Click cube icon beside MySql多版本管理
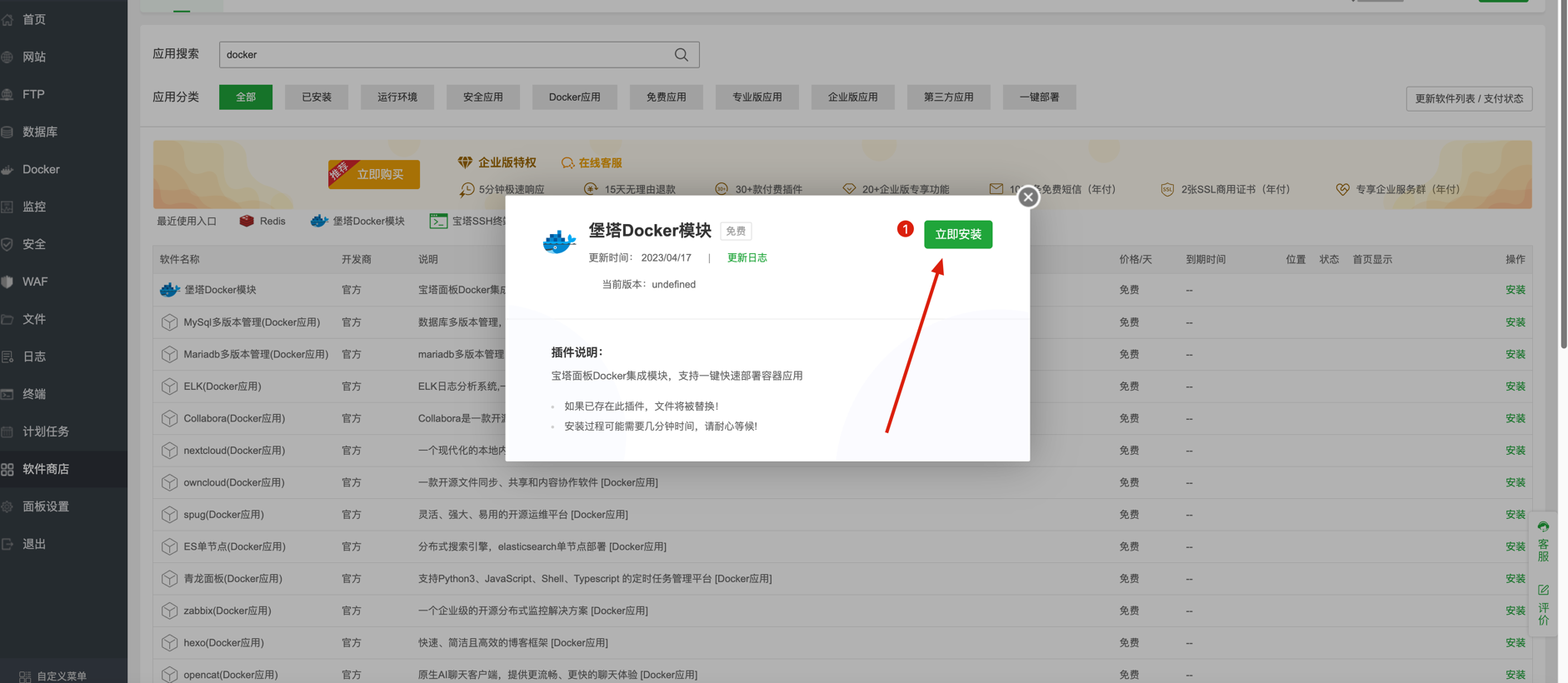This screenshot has height=683, width=1568. (x=169, y=322)
